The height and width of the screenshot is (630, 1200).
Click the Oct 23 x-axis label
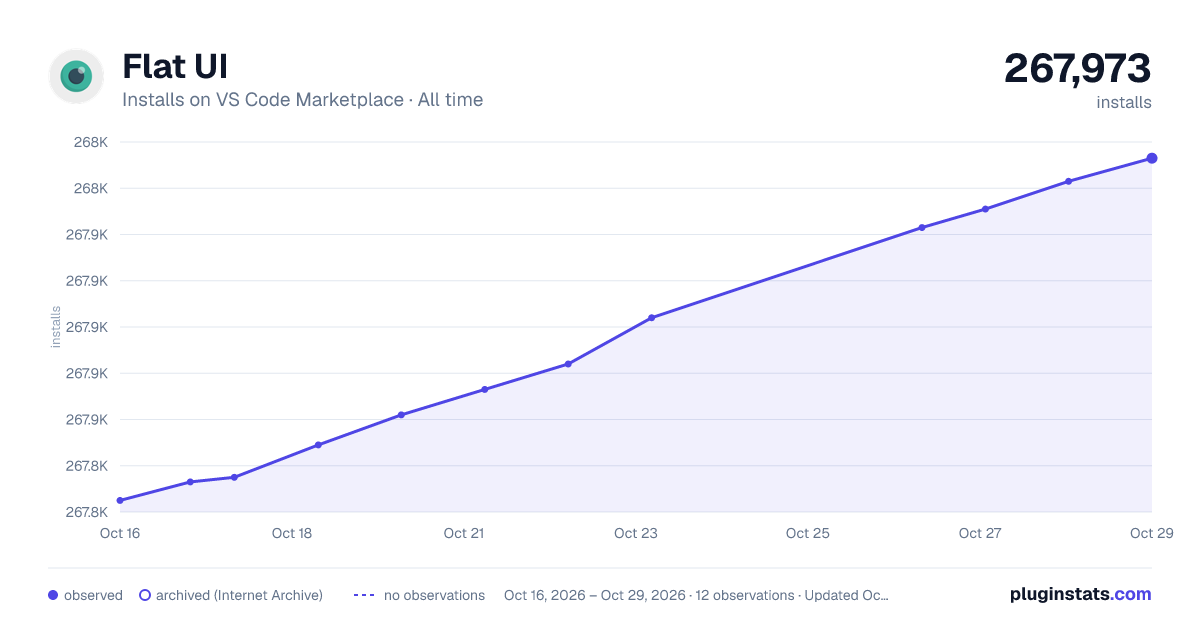coord(636,533)
